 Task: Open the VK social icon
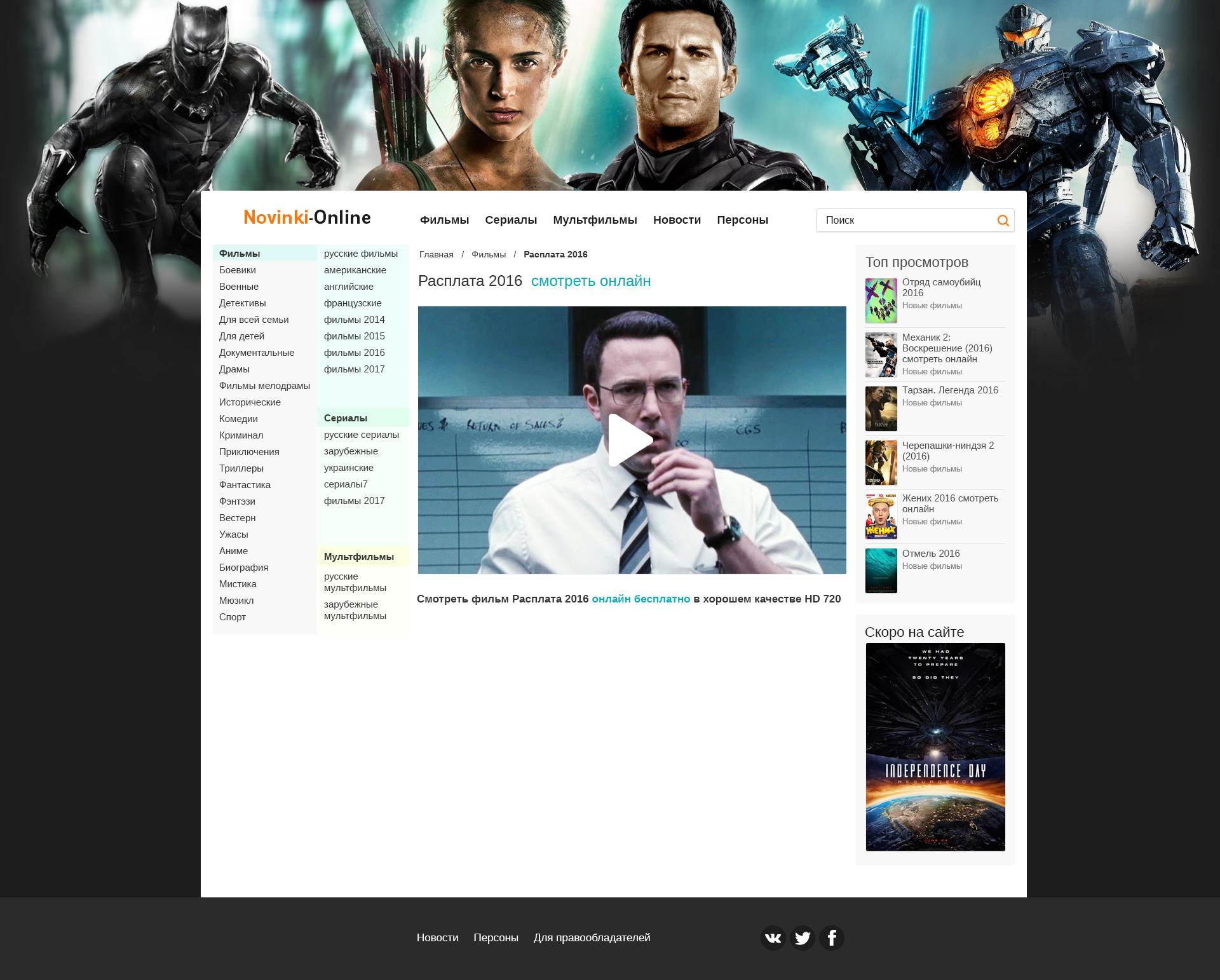773,938
